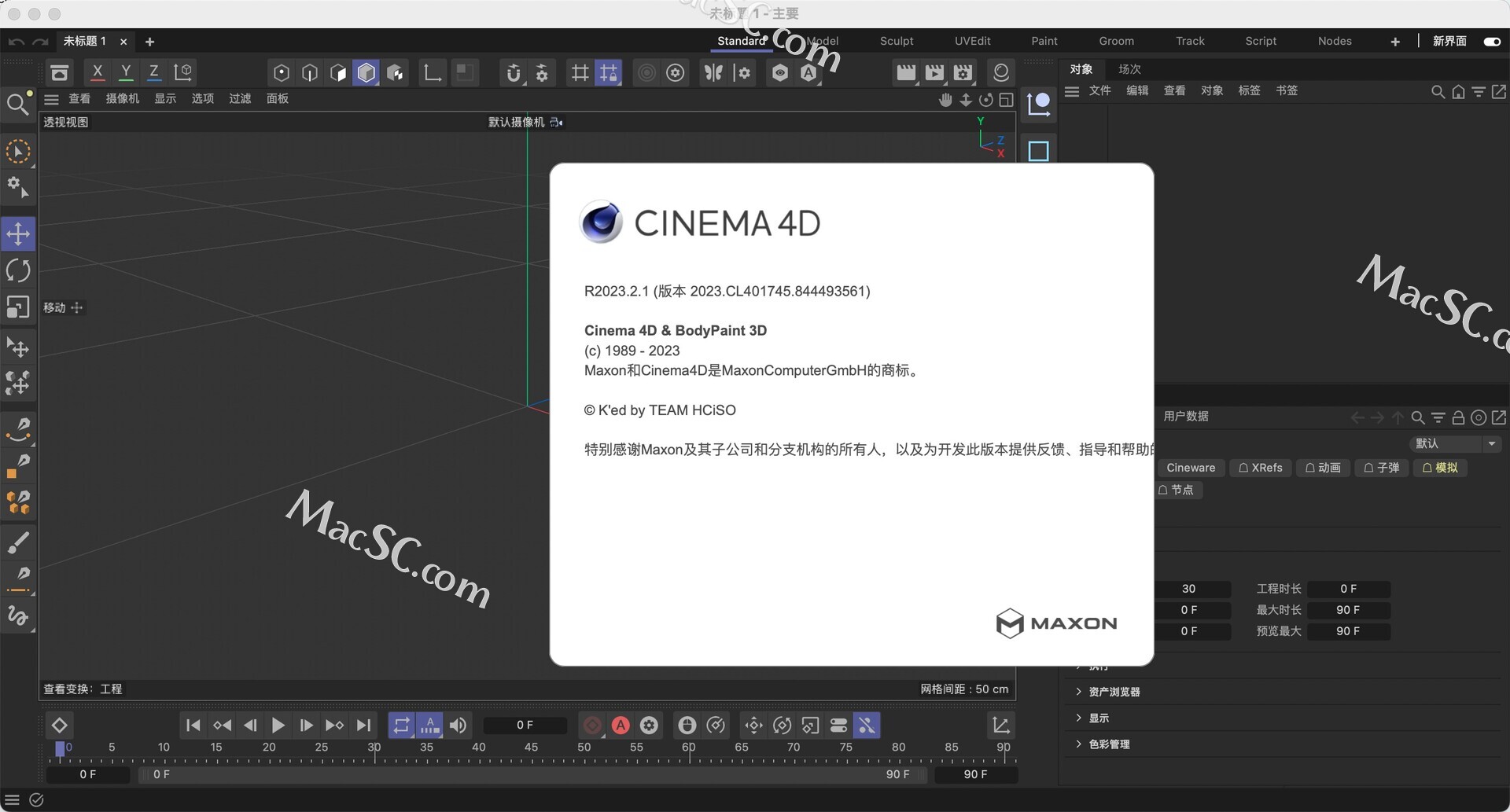
Task: Switch to the Sculpt layout tab
Action: (x=897, y=41)
